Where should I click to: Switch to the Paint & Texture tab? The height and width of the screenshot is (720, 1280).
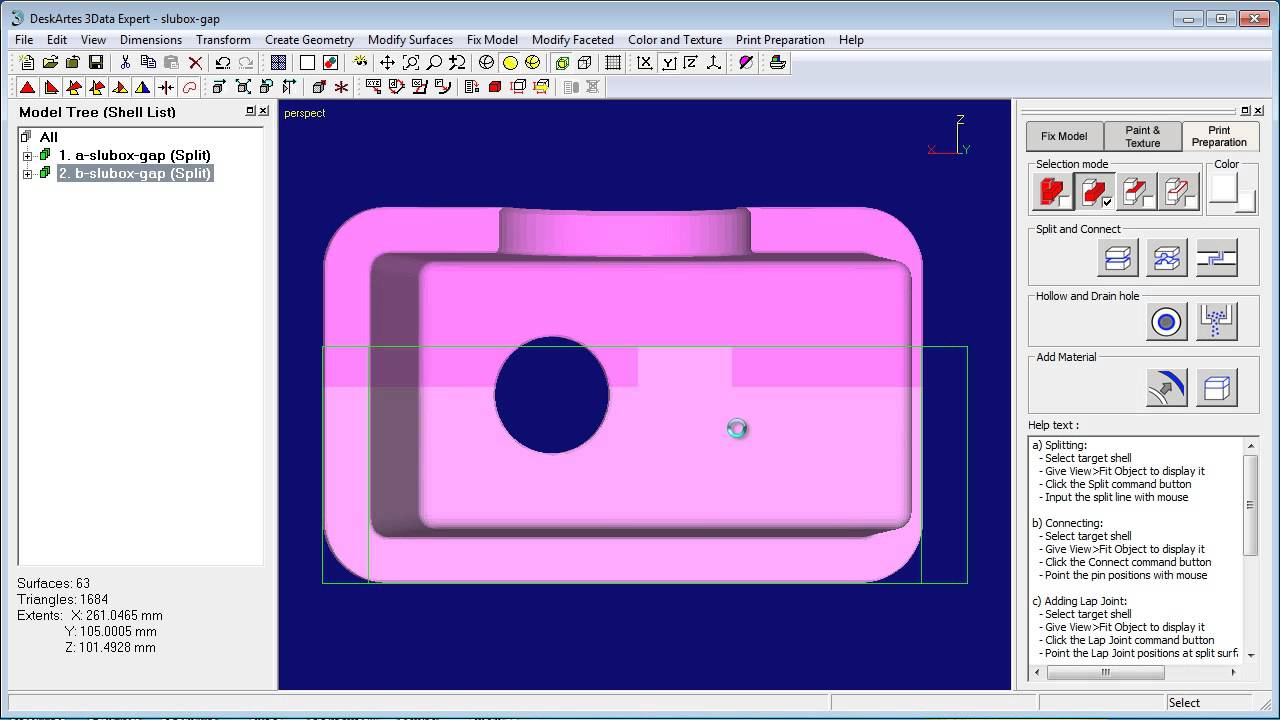point(1142,136)
